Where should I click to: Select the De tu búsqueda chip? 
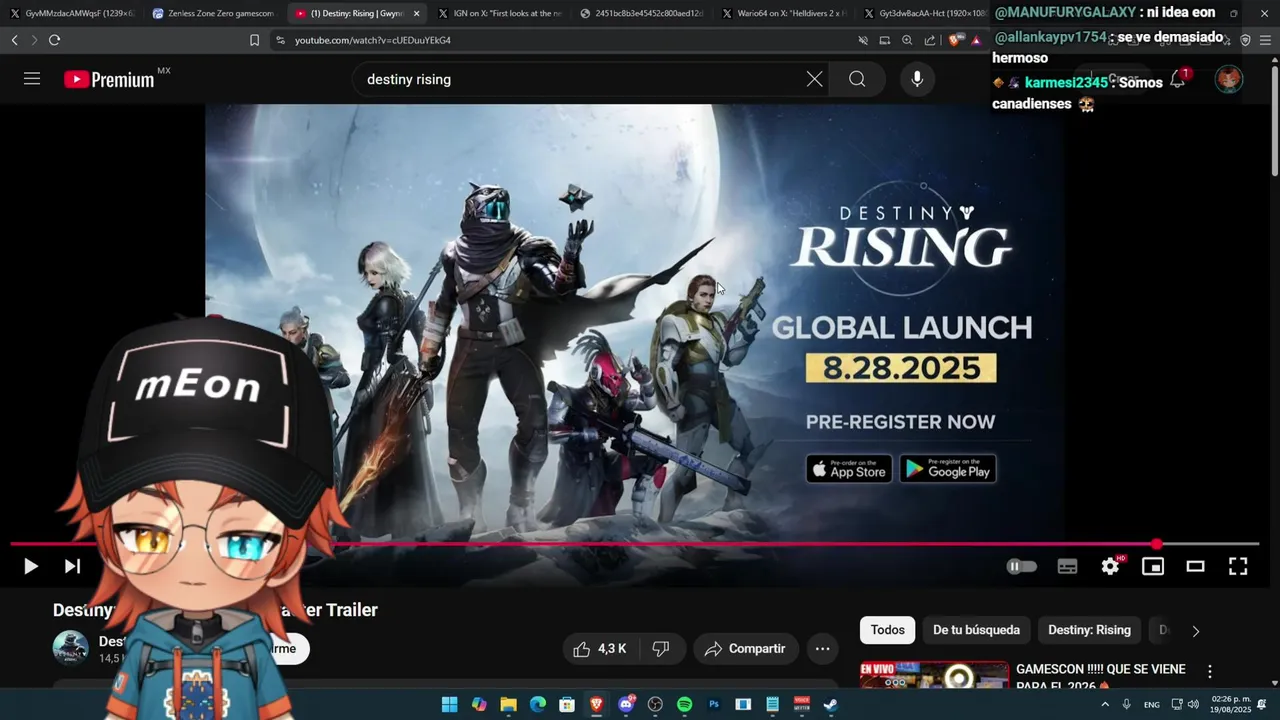[x=976, y=630]
